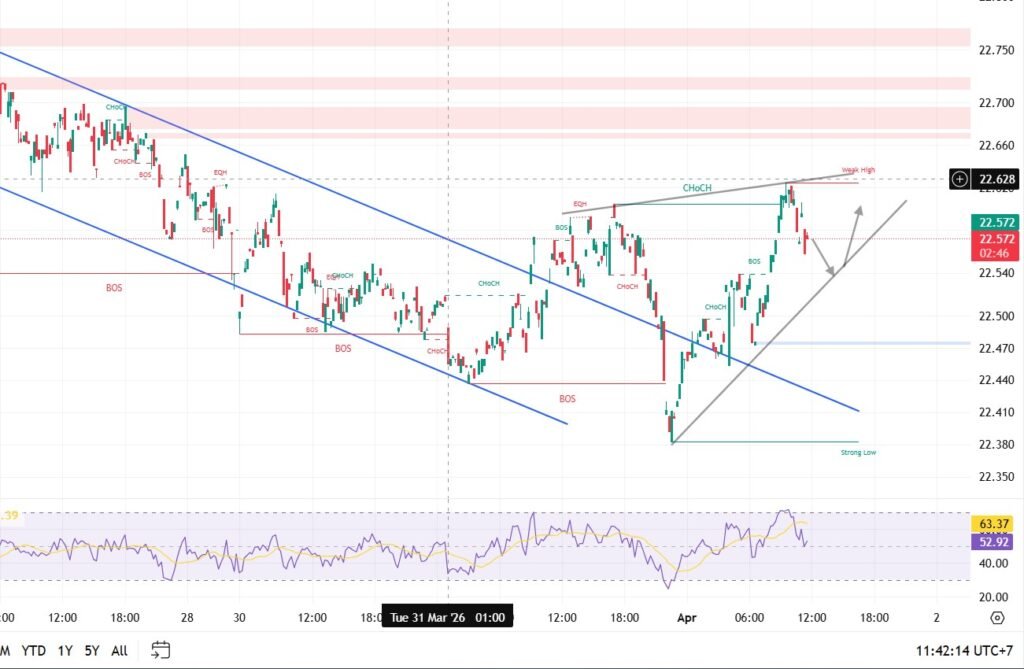Click the Weak High label on chart
This screenshot has height=669, width=1024.
click(858, 170)
